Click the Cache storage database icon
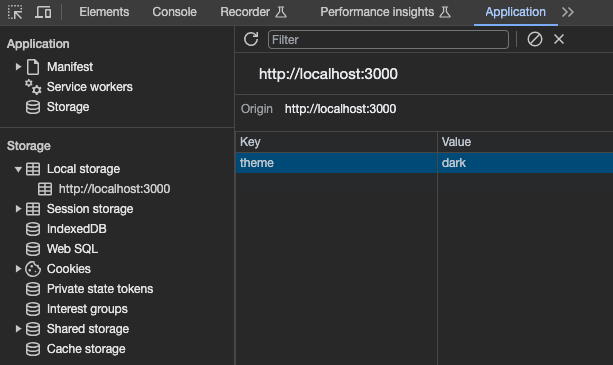 coord(33,349)
